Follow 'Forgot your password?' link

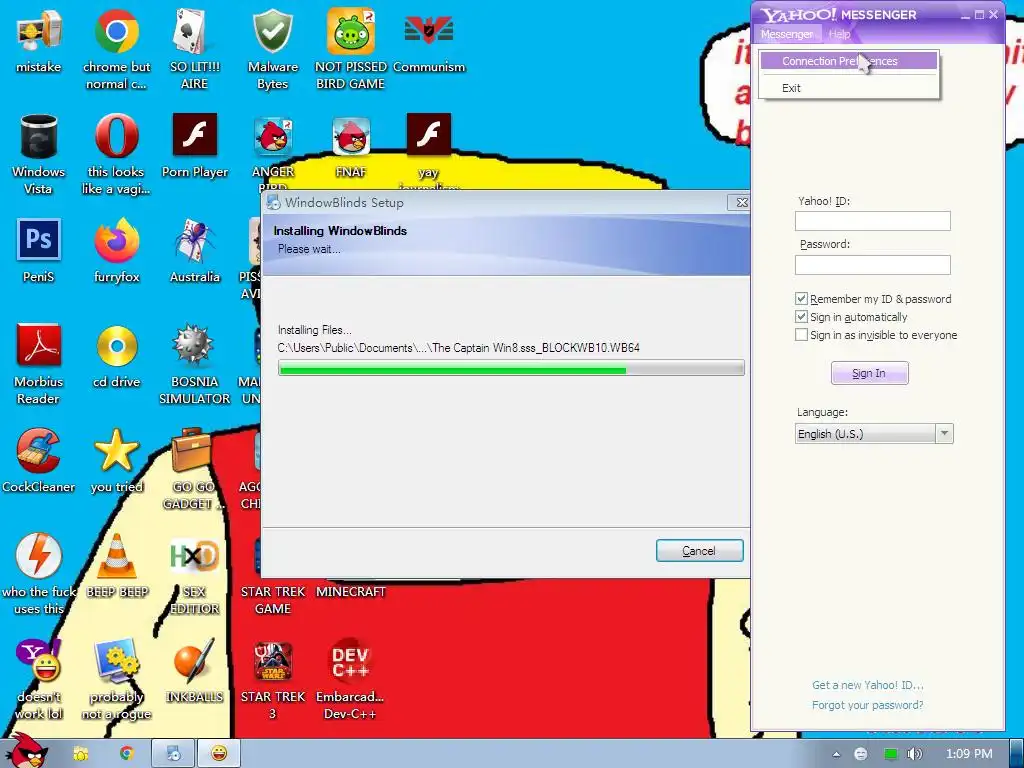[x=867, y=705]
